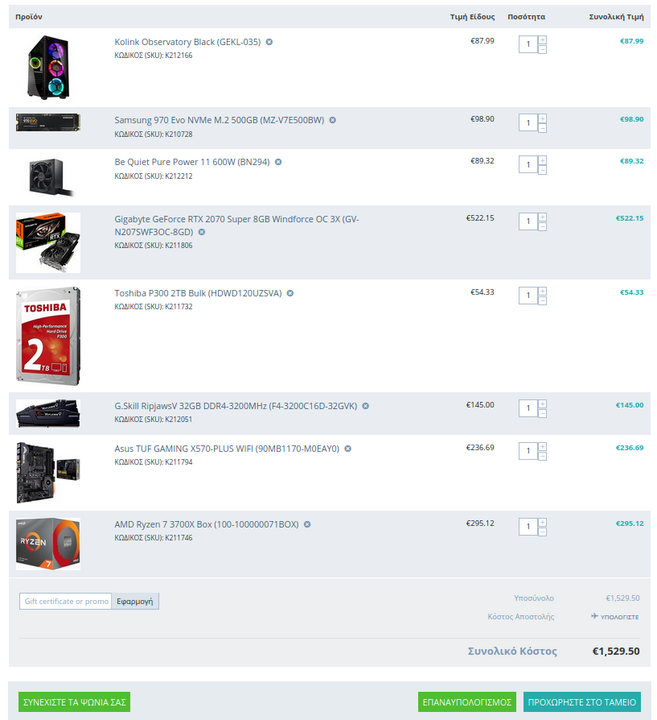
Task: Click the Εφαρμογή promo code button
Action: point(135,601)
